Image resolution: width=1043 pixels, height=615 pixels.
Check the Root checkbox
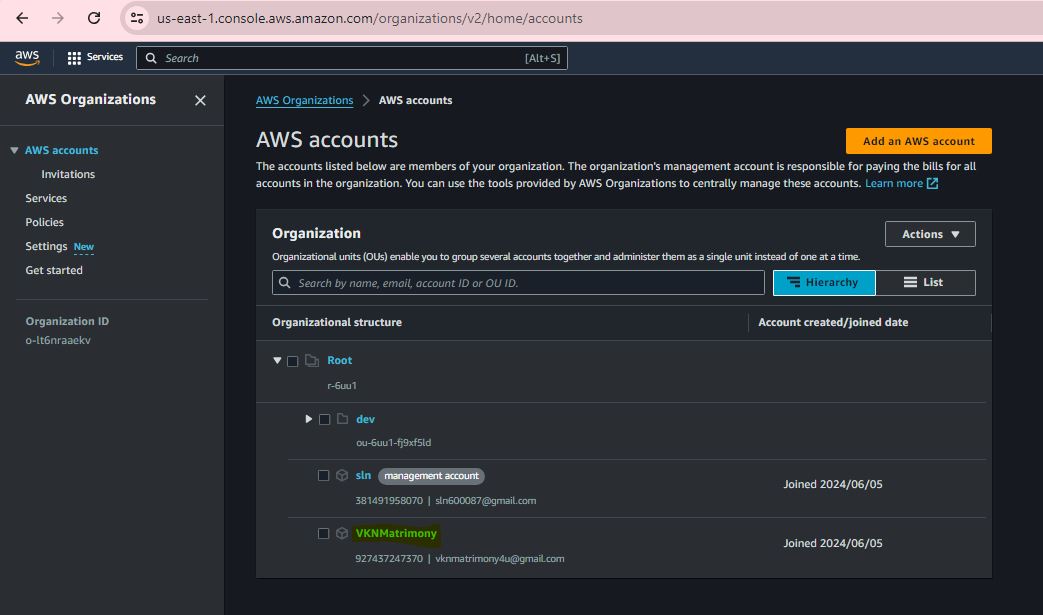[293, 361]
